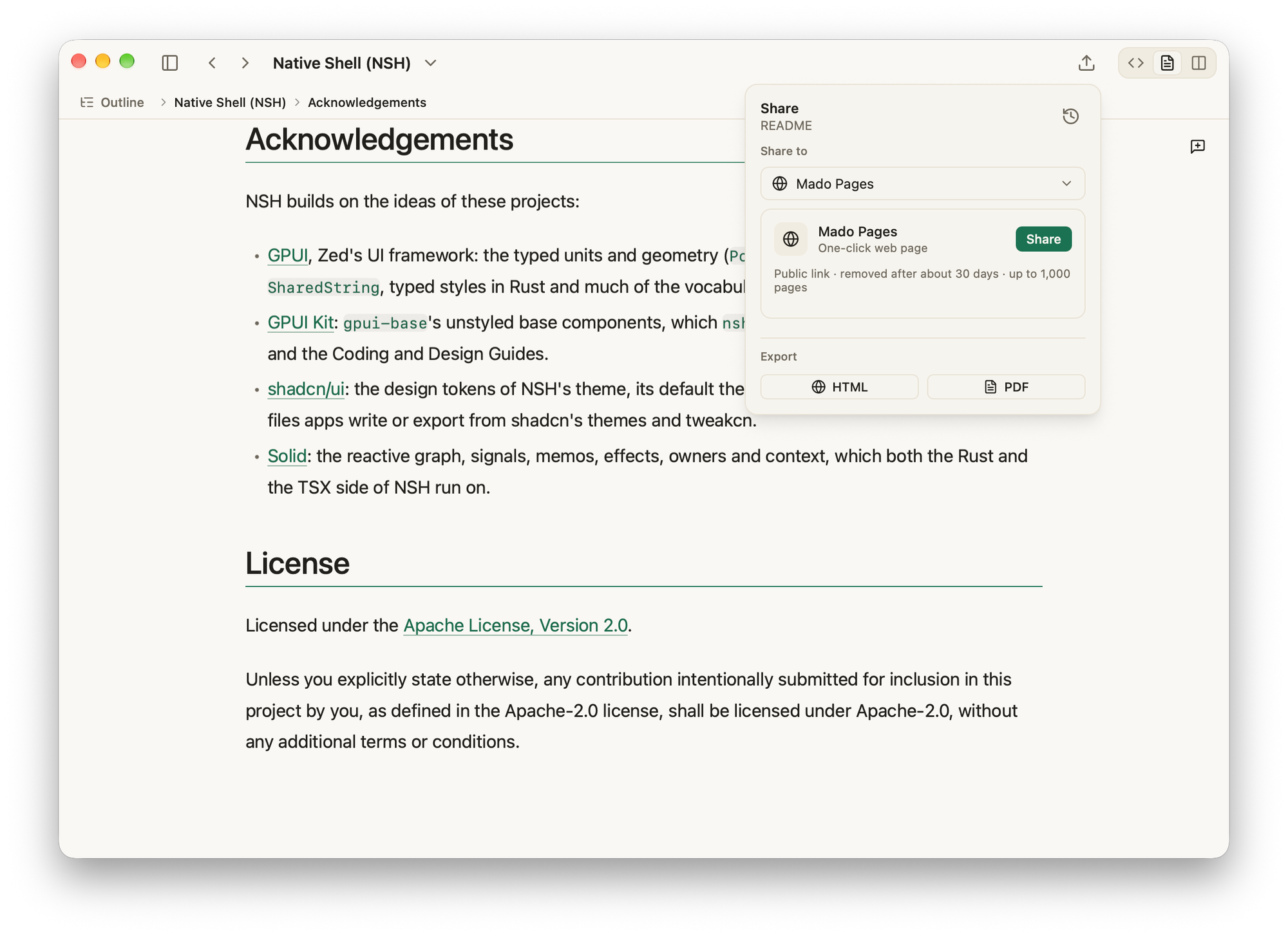Open the GPUI link
This screenshot has width=1288, height=936.
point(287,256)
